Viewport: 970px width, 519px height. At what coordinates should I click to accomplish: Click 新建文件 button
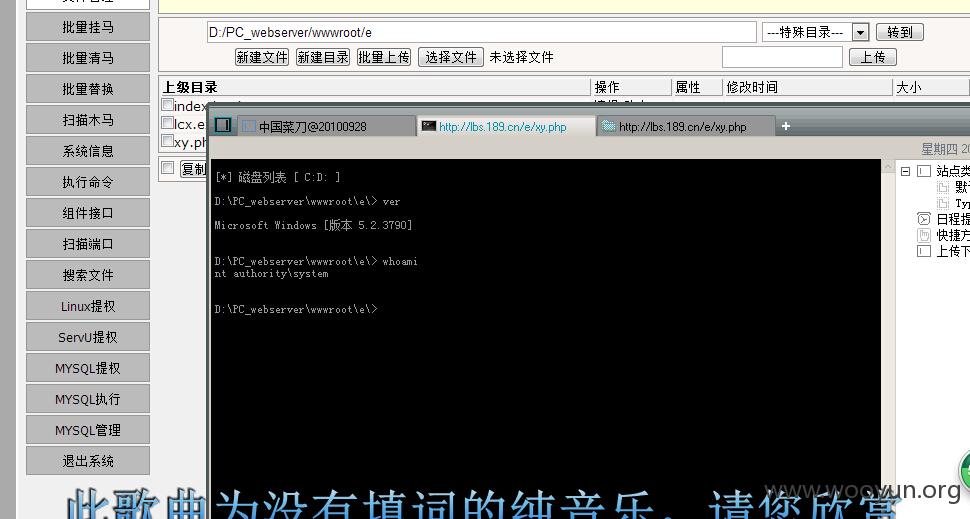pyautogui.click(x=262, y=57)
